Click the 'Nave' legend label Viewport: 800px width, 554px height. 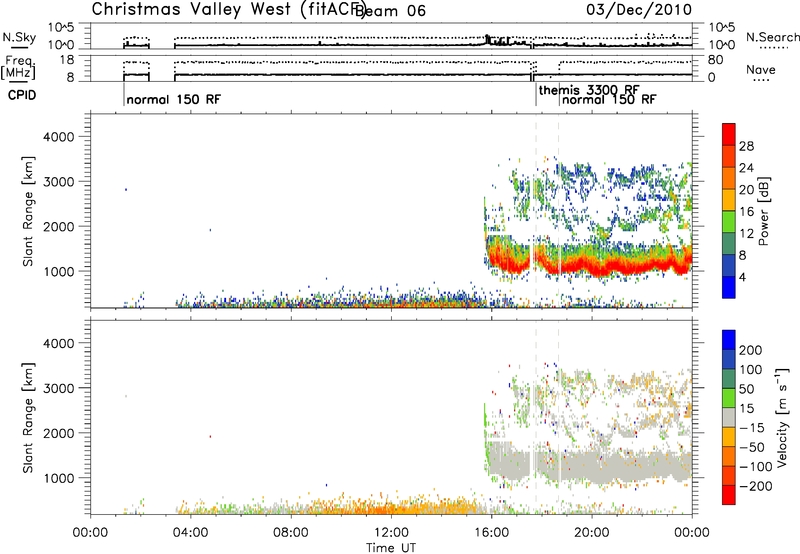pyautogui.click(x=761, y=70)
